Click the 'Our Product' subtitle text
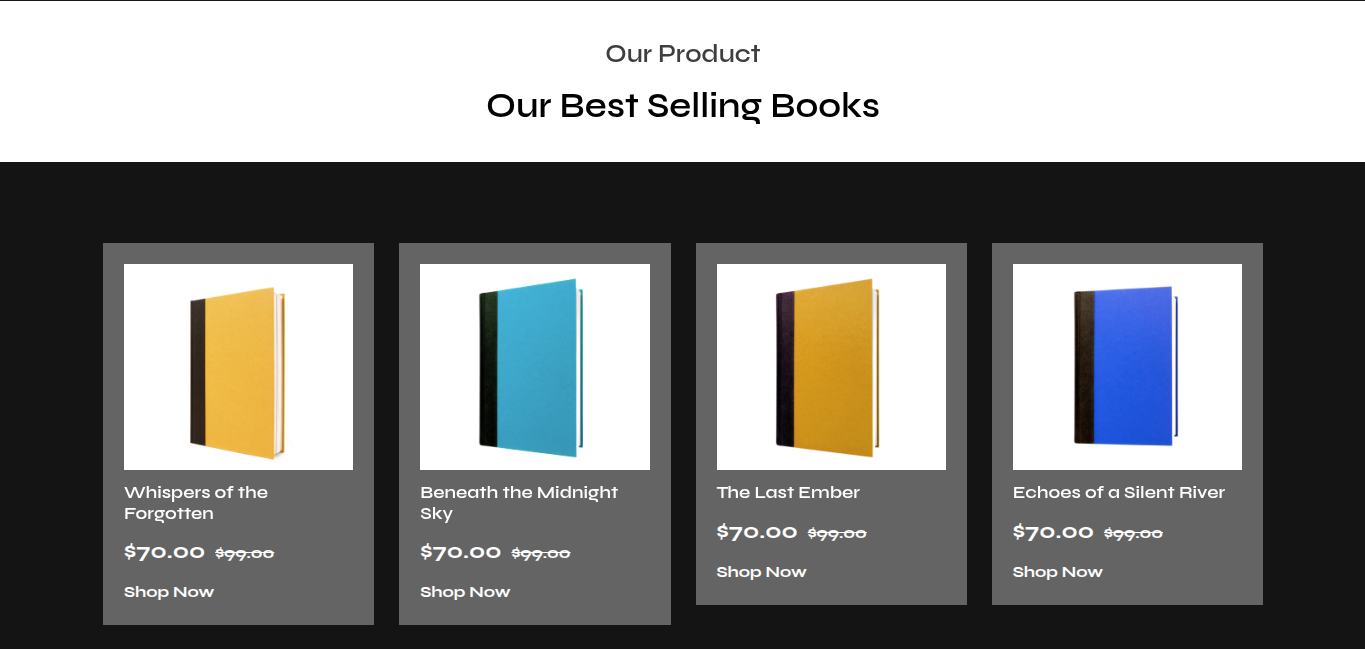 683,53
